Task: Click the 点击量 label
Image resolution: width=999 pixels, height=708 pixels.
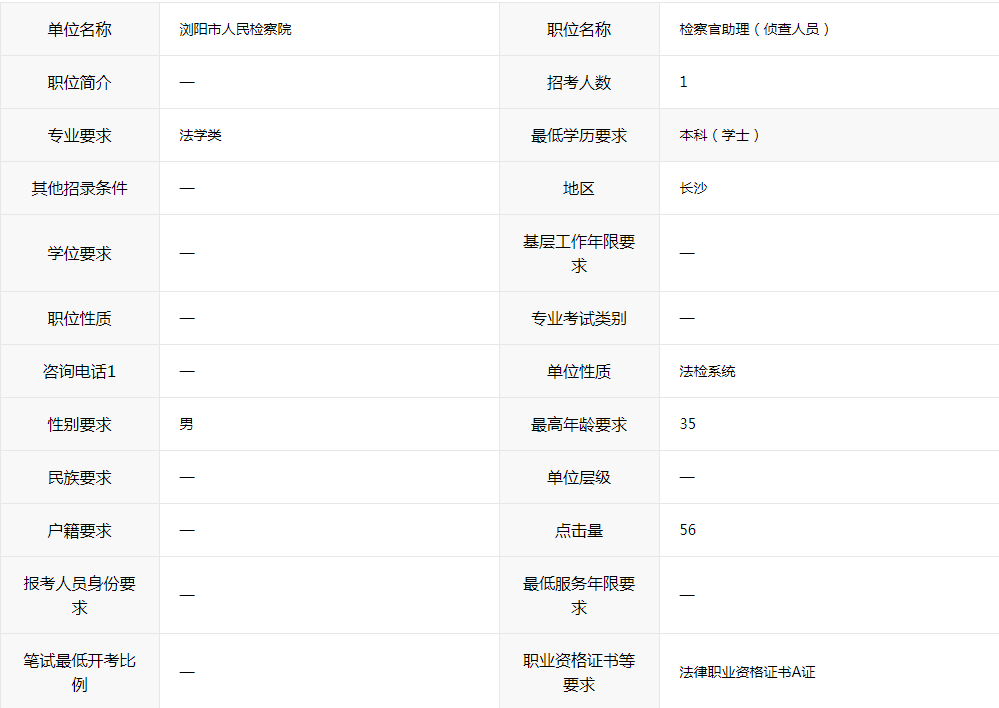Action: tap(579, 530)
